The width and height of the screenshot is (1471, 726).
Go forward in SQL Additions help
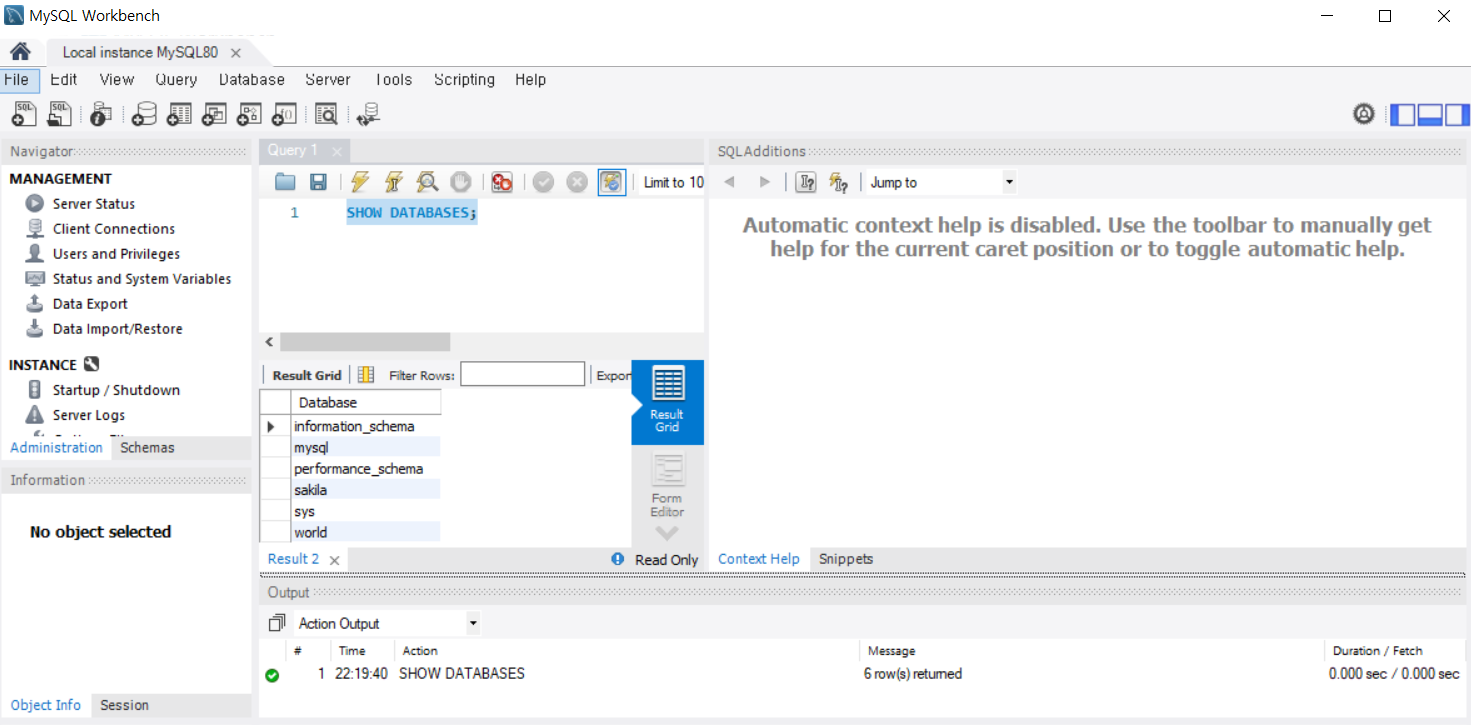coord(765,182)
